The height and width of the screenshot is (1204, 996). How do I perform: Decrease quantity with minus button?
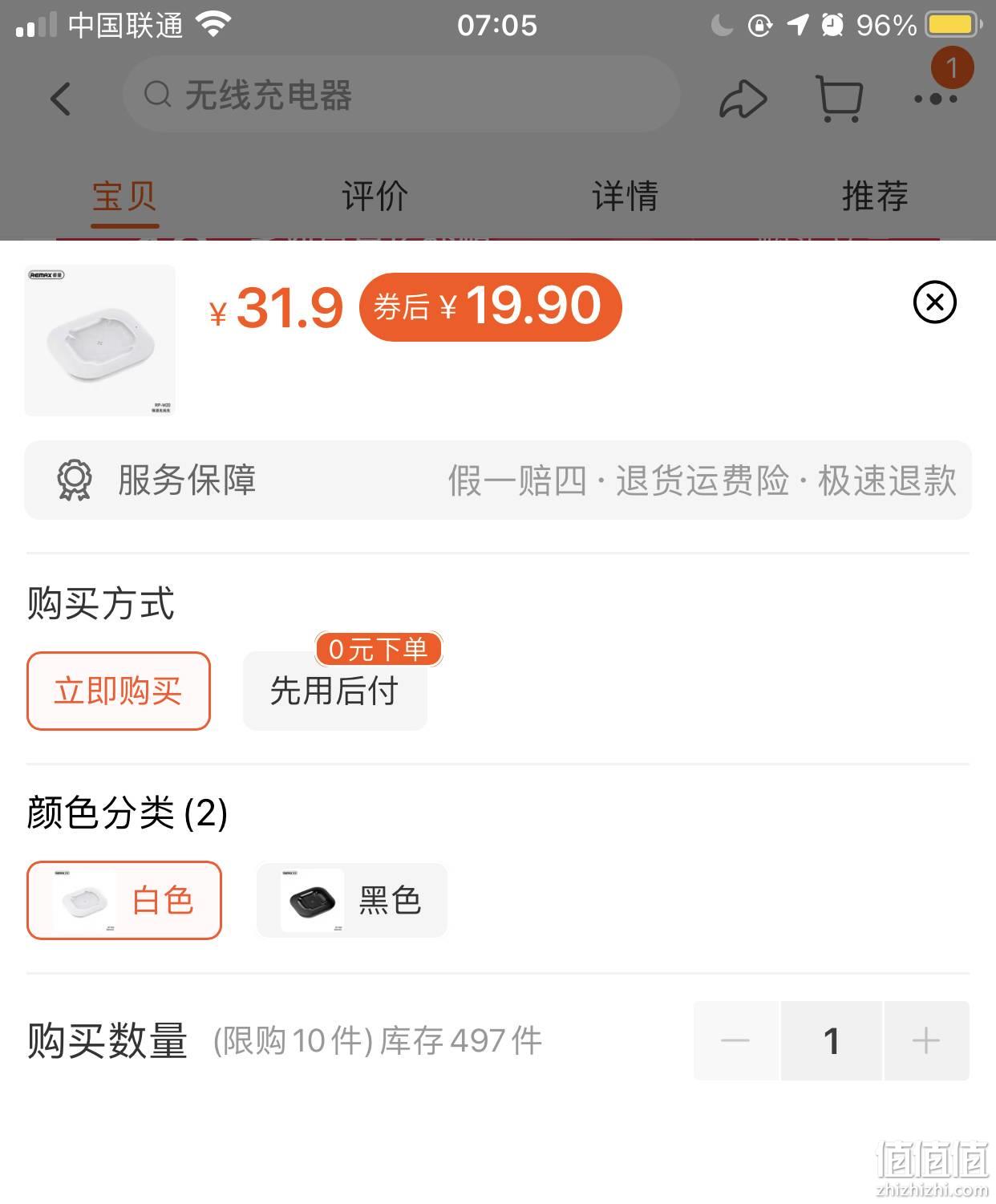[x=735, y=1040]
